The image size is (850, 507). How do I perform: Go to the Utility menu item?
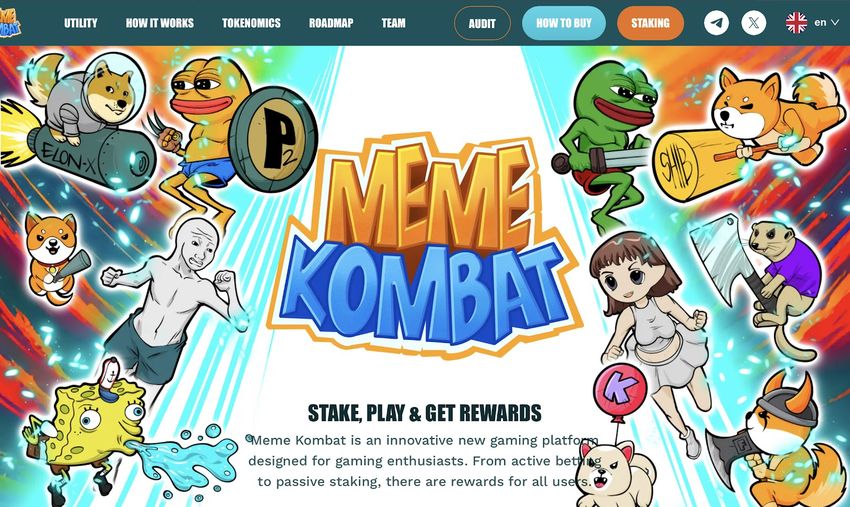81,23
